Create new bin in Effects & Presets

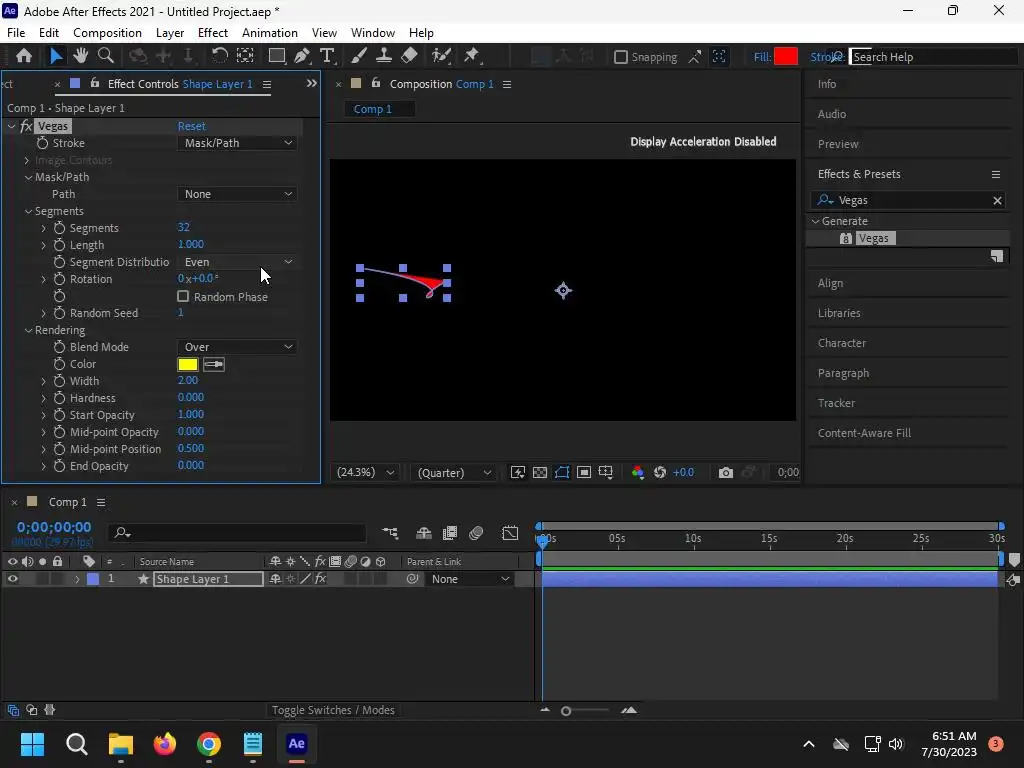click(997, 256)
